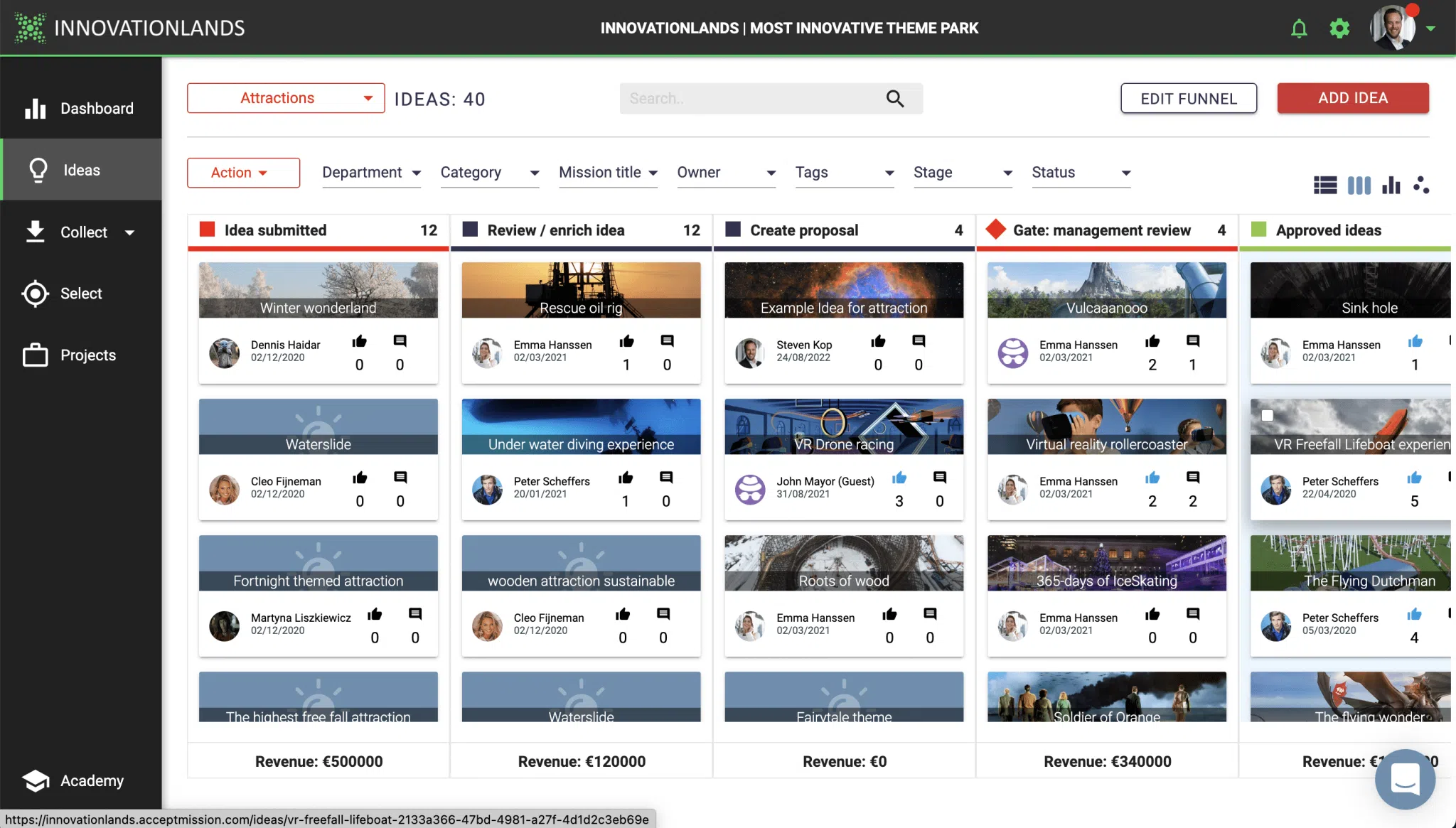1456x828 pixels.
Task: Switch to list view icon
Action: (1325, 186)
